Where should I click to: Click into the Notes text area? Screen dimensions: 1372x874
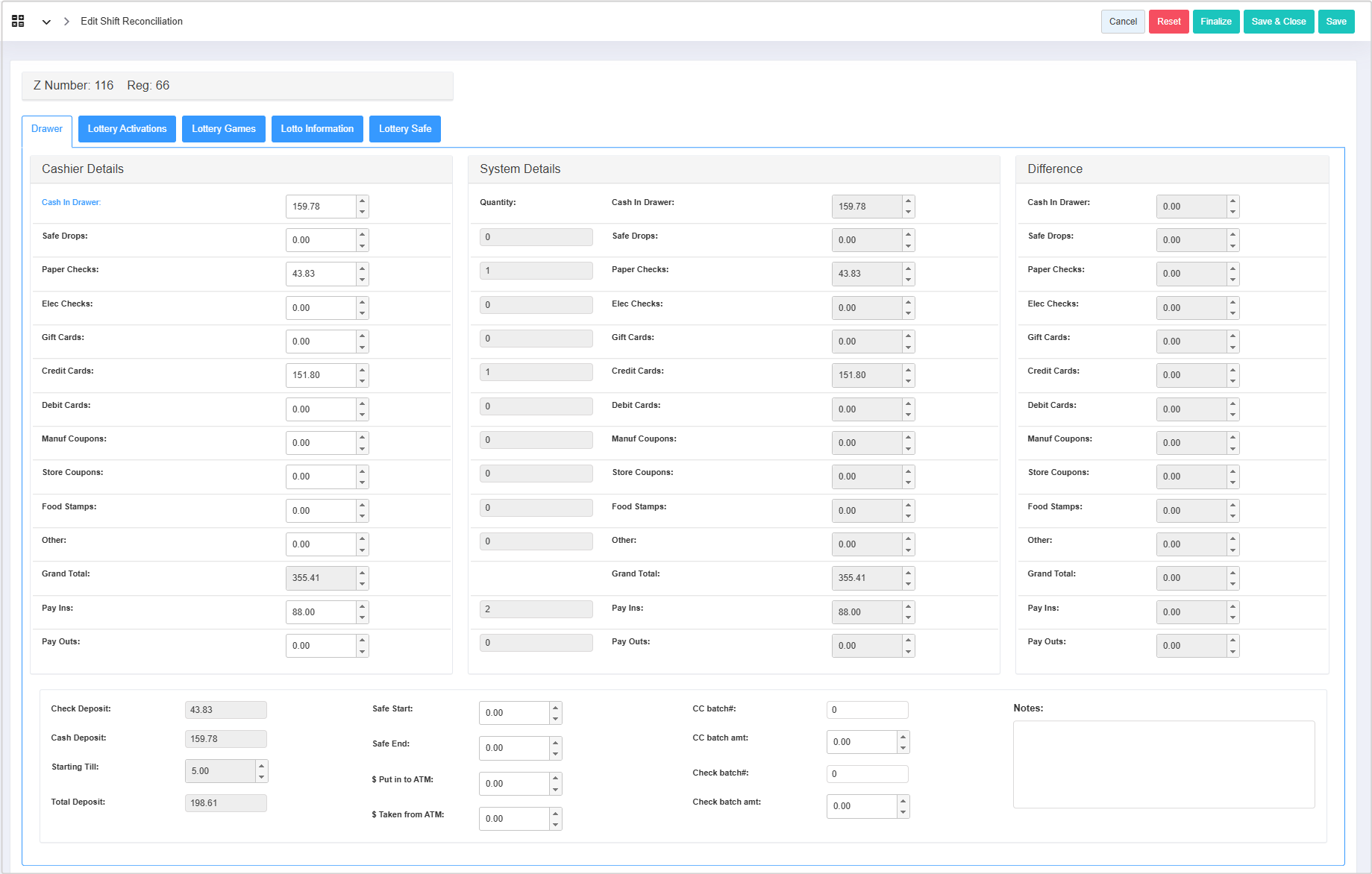pyautogui.click(x=1163, y=764)
